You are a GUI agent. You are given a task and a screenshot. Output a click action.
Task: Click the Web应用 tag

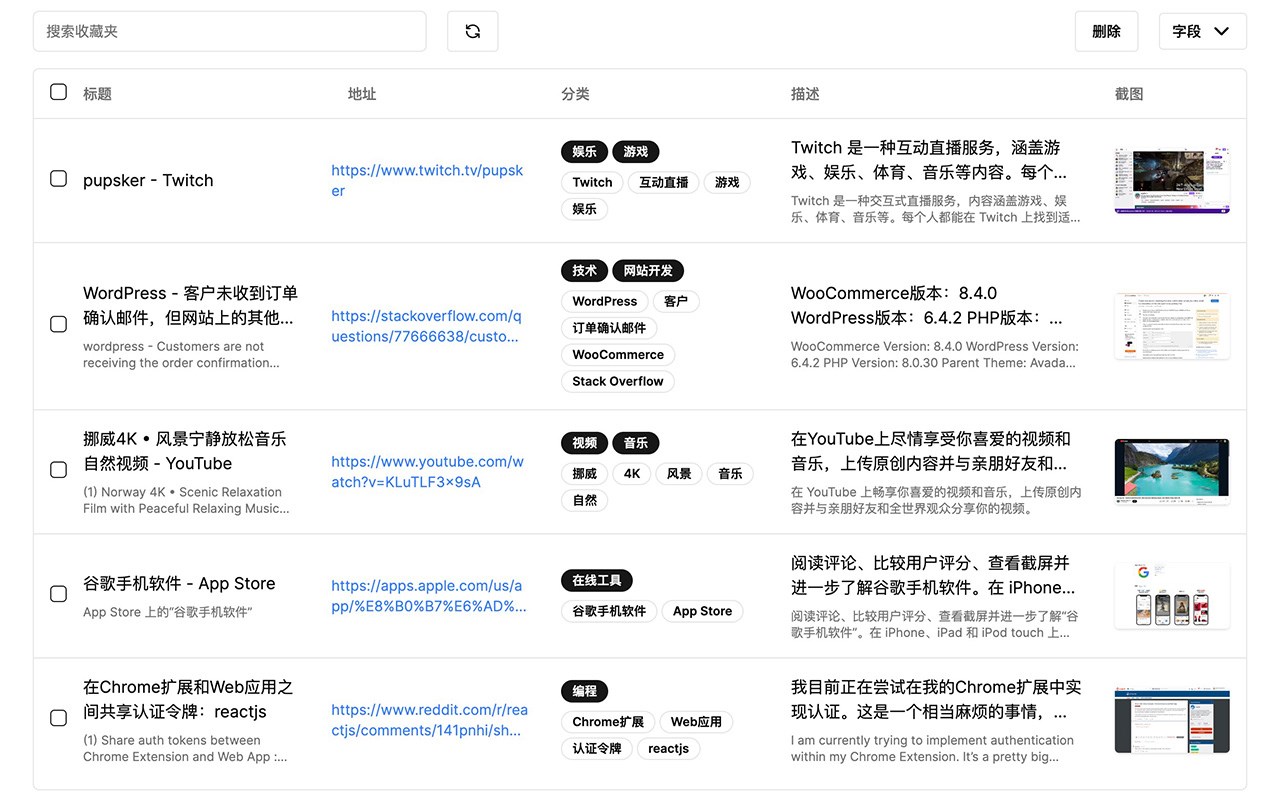click(696, 722)
